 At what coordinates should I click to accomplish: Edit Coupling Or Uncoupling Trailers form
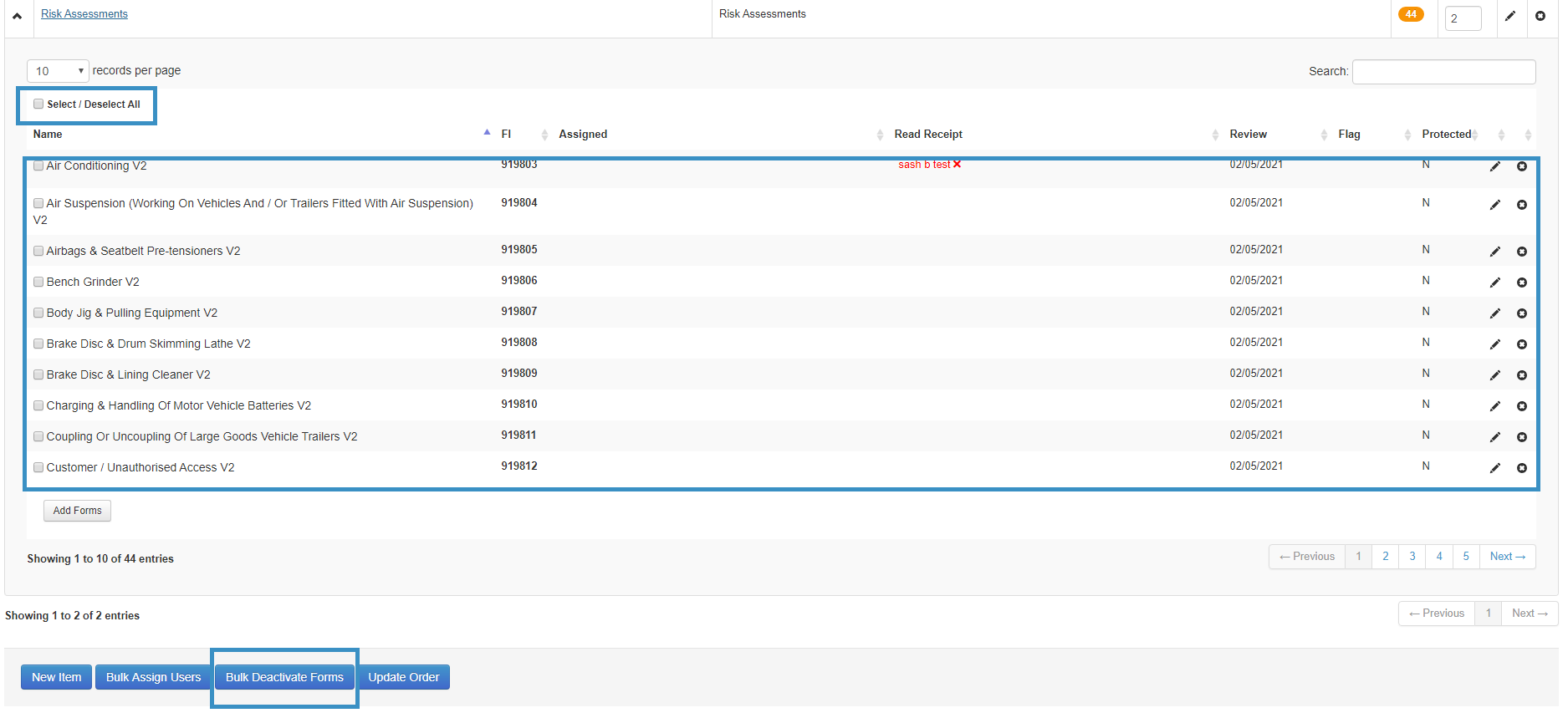1495,437
